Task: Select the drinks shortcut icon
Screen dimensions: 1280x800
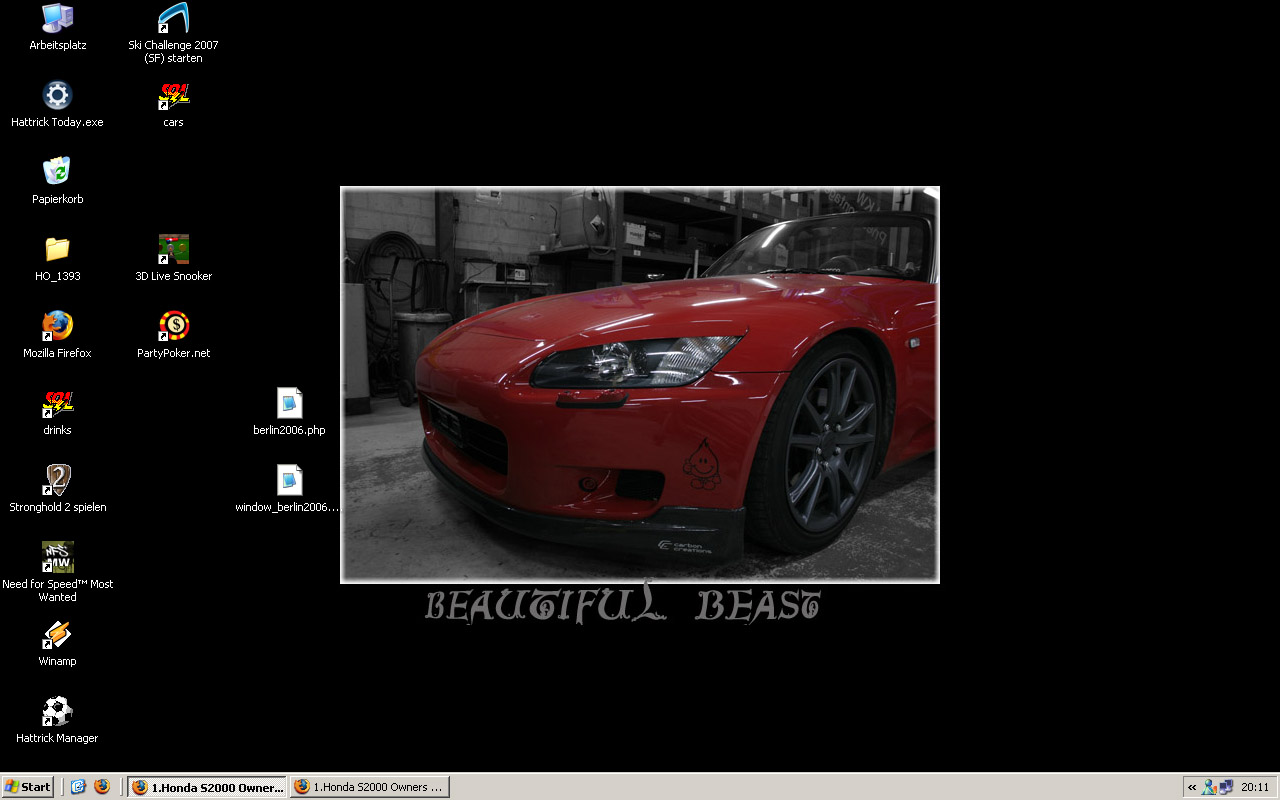Action: (57, 404)
